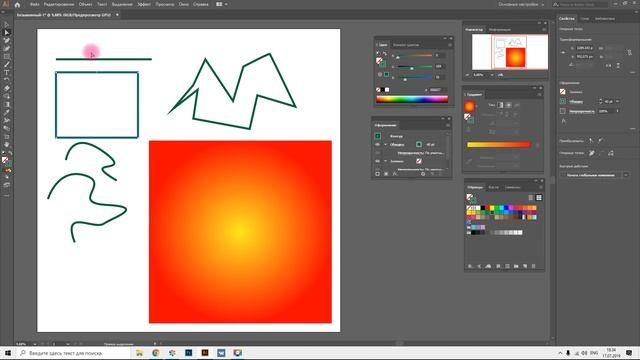This screenshot has height=360, width=640.
Task: Create a new color group folder icon
Action: coord(516,266)
